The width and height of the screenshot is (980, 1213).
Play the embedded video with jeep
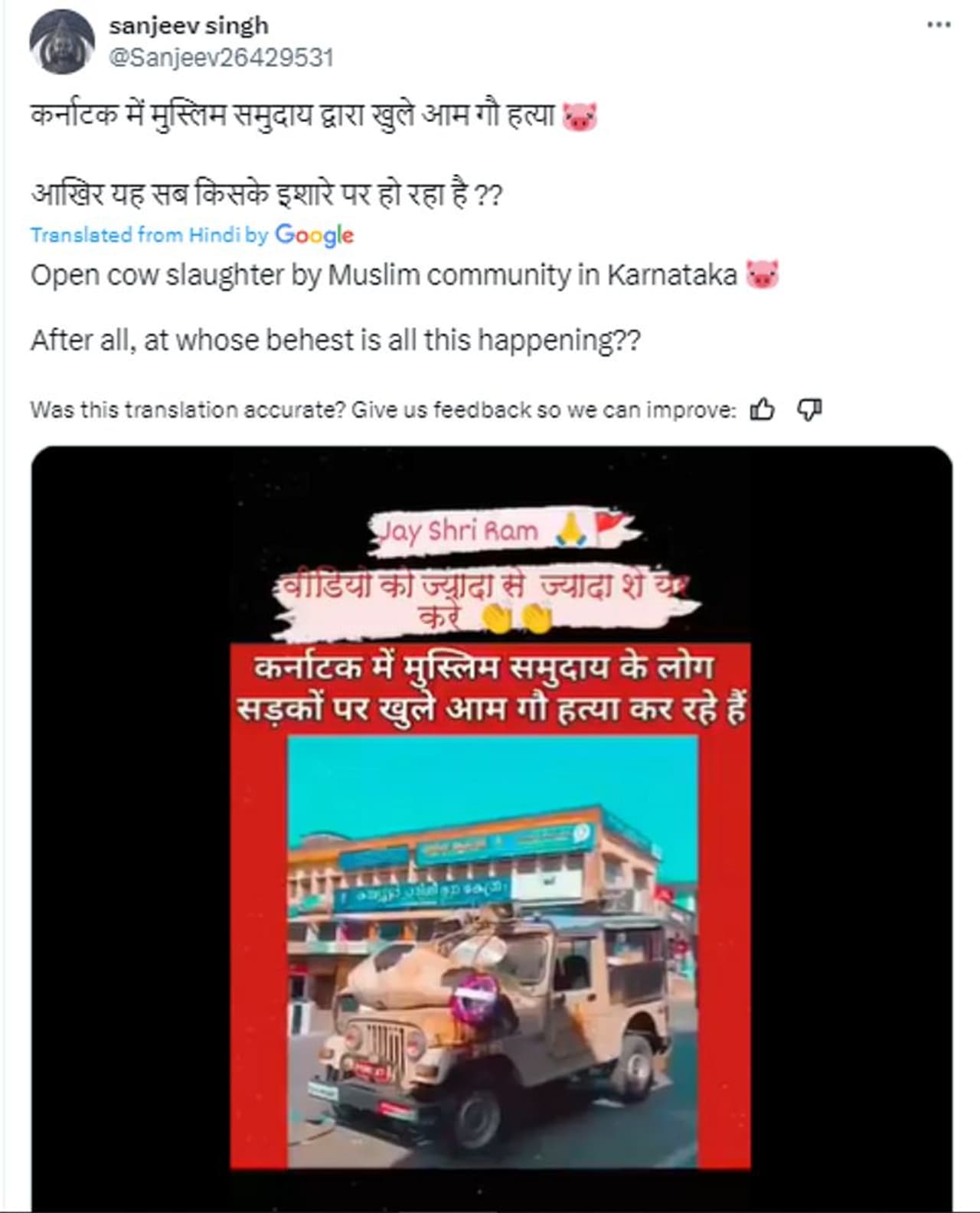coord(492,829)
